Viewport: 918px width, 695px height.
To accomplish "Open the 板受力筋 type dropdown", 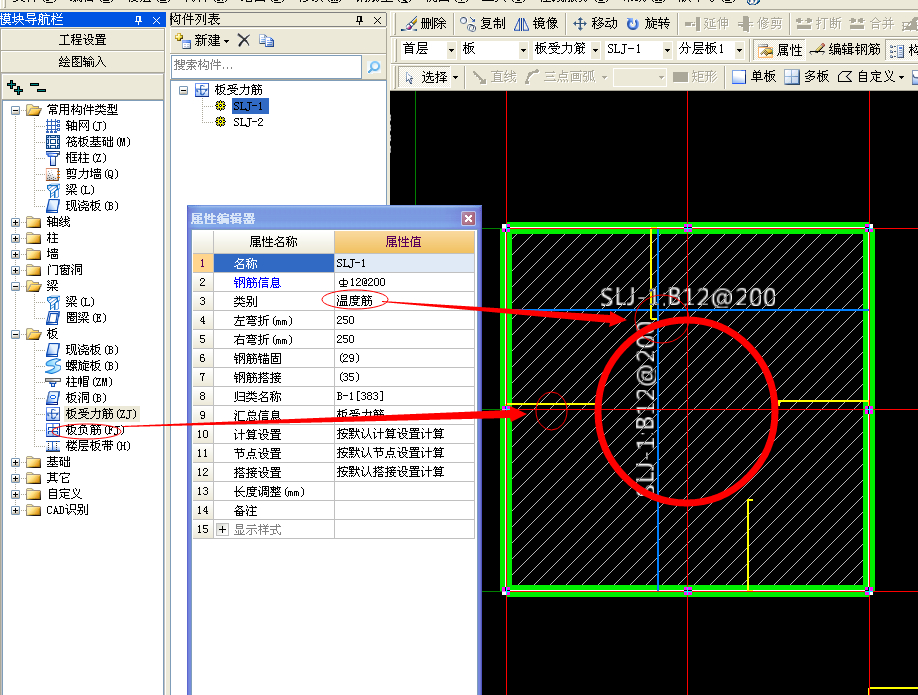I will pos(595,50).
